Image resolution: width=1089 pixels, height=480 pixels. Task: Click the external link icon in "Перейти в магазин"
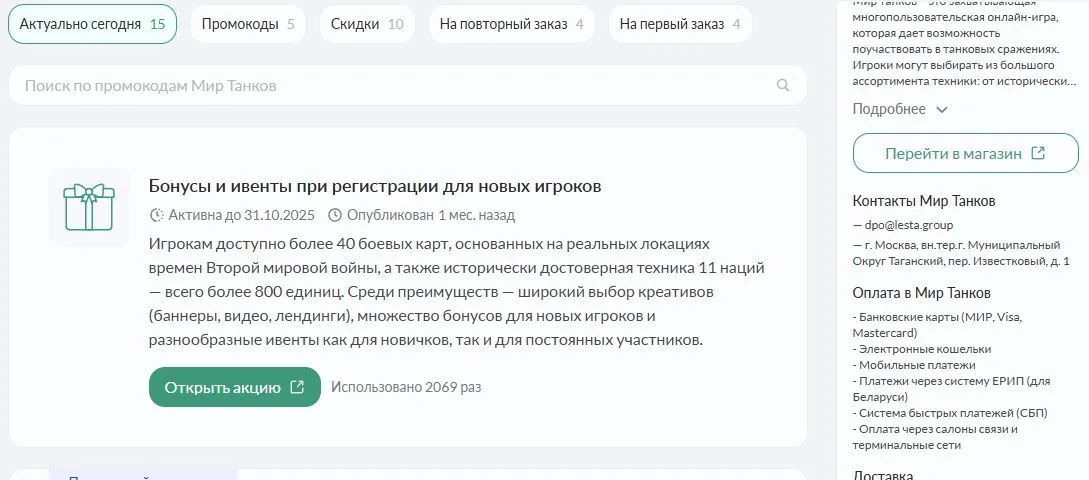click(1038, 154)
